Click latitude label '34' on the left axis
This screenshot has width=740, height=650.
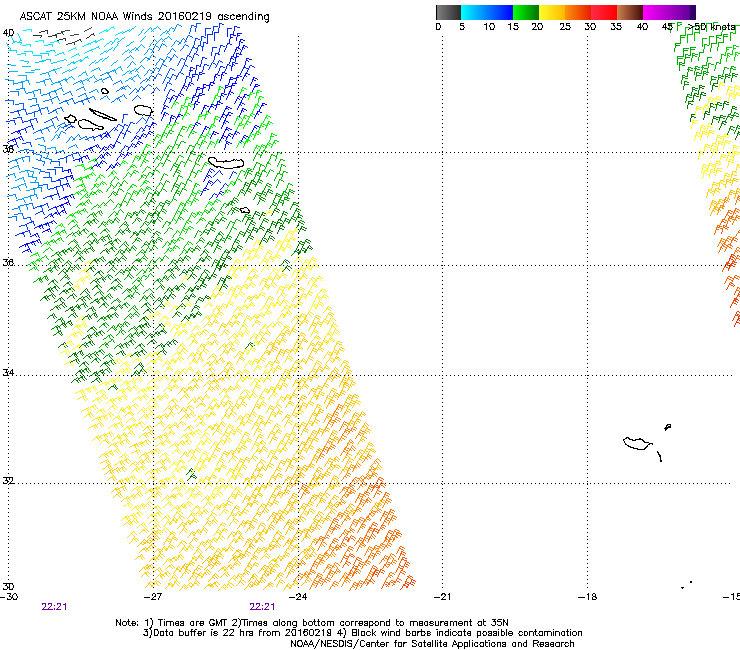coord(8,373)
